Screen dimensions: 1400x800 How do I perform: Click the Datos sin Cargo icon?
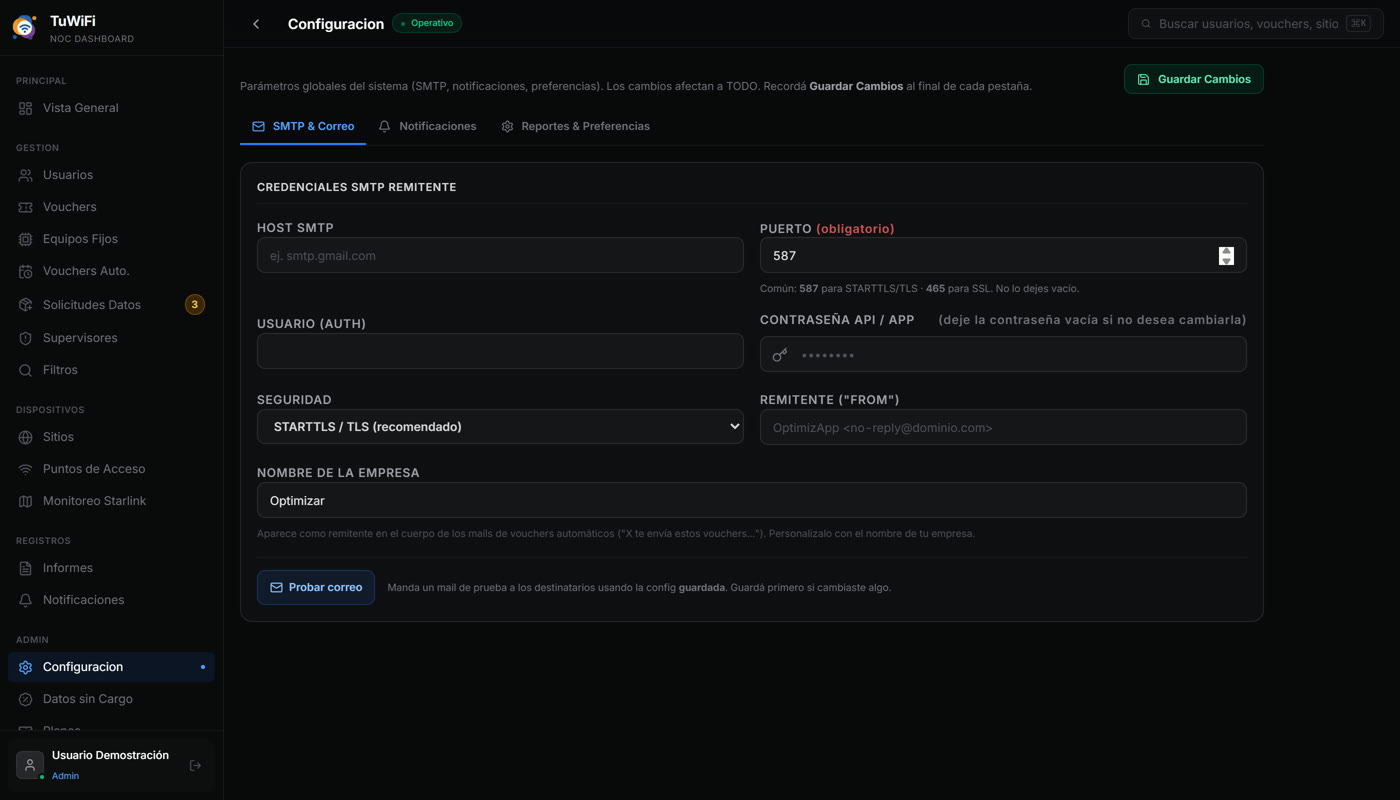coord(26,699)
